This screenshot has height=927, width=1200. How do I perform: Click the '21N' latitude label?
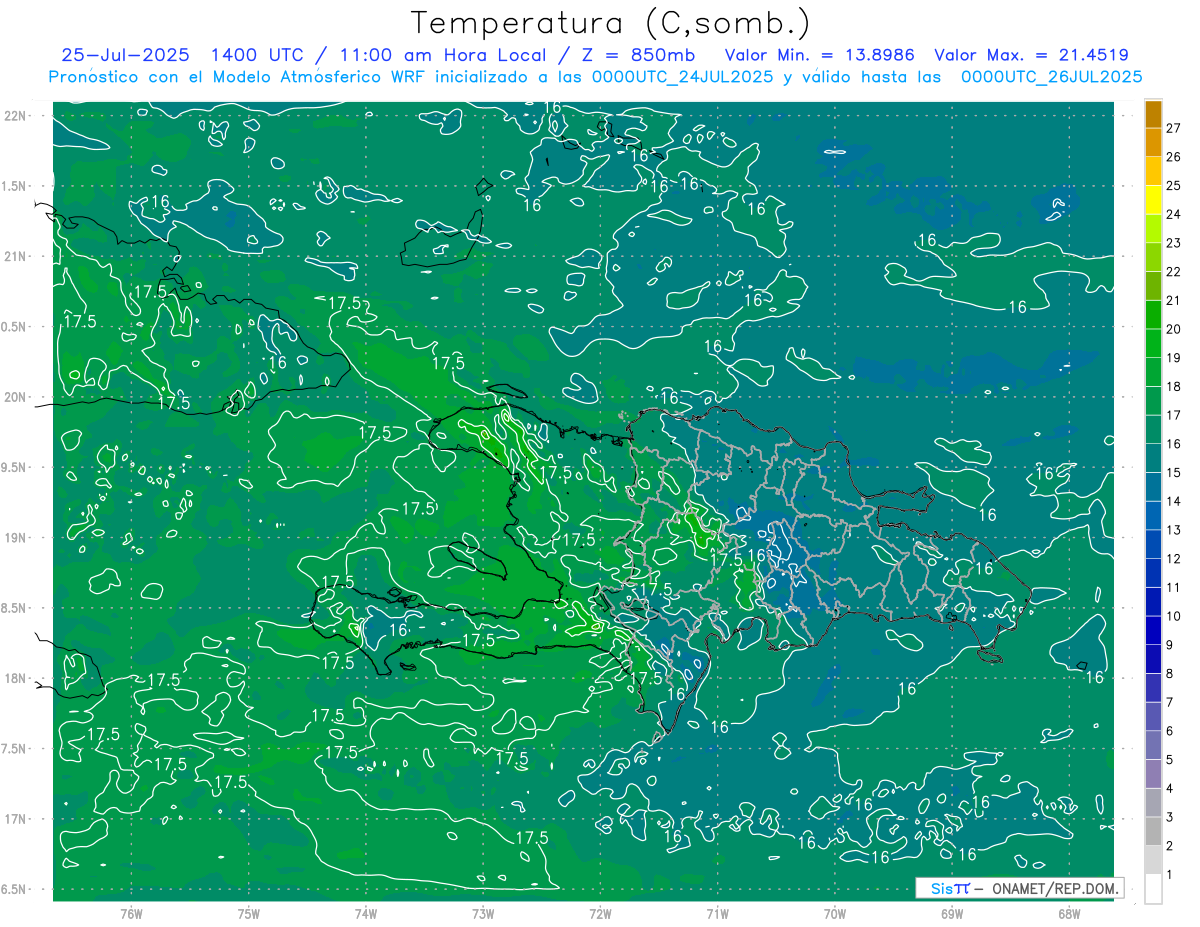tap(14, 256)
